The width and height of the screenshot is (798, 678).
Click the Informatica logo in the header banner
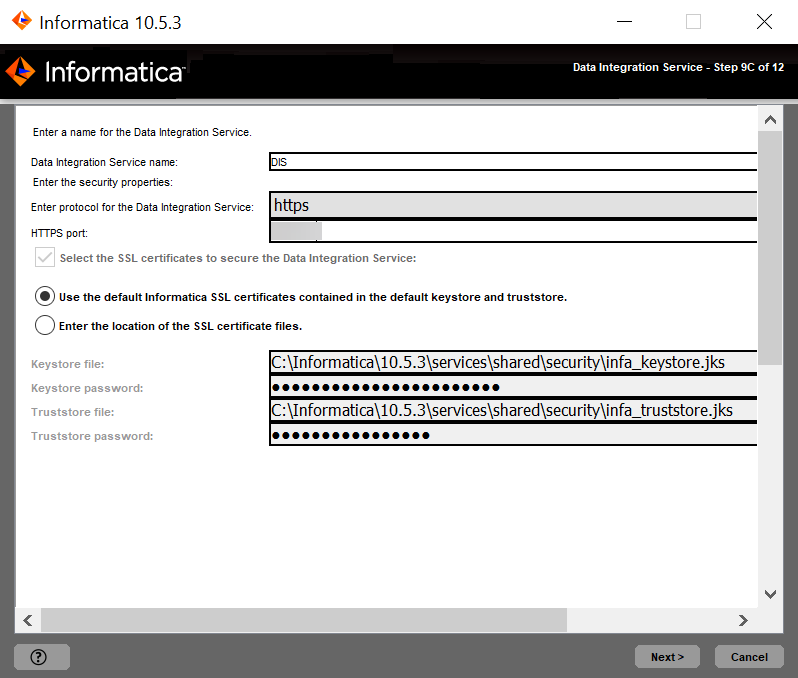(95, 71)
